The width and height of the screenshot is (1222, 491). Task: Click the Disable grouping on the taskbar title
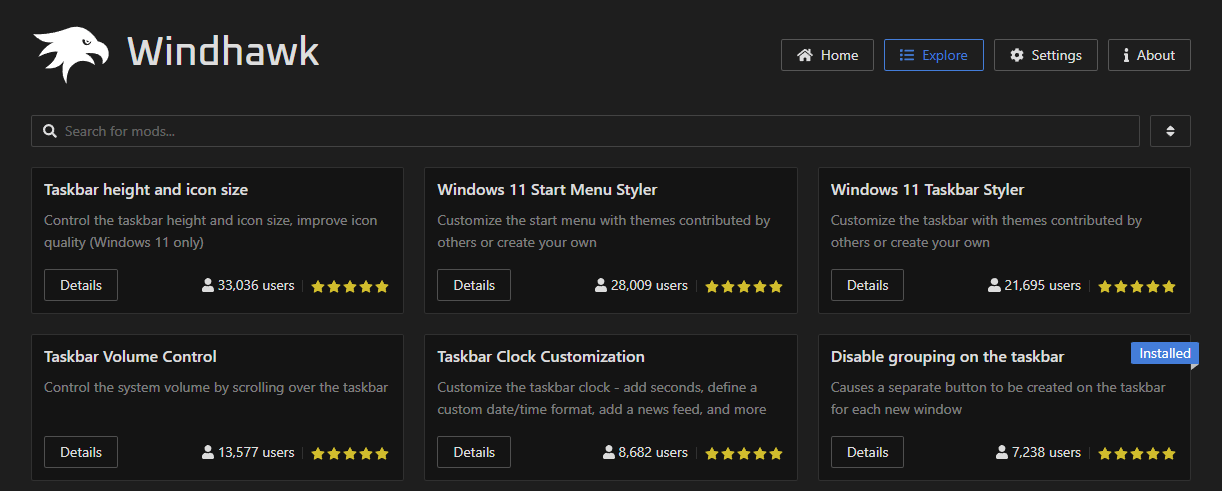947,357
